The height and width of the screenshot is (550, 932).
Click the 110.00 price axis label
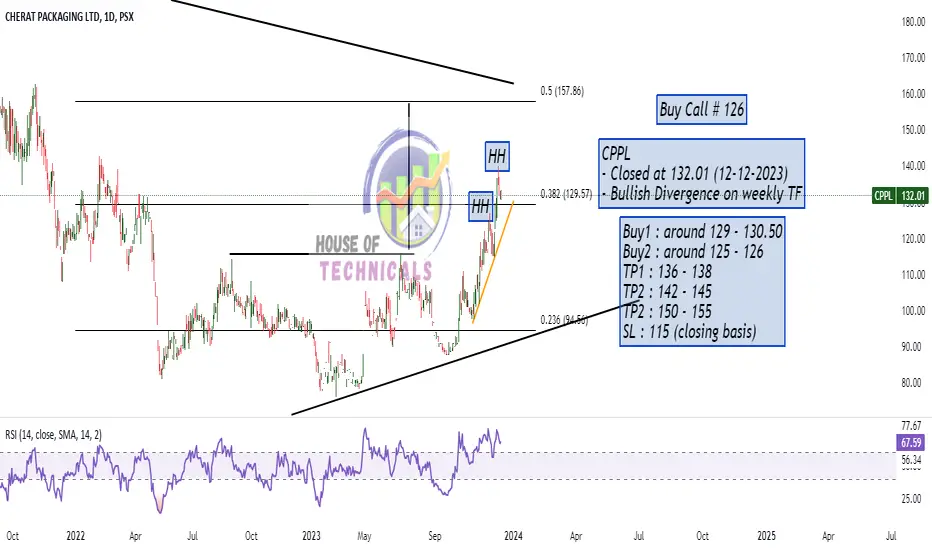[x=913, y=275]
